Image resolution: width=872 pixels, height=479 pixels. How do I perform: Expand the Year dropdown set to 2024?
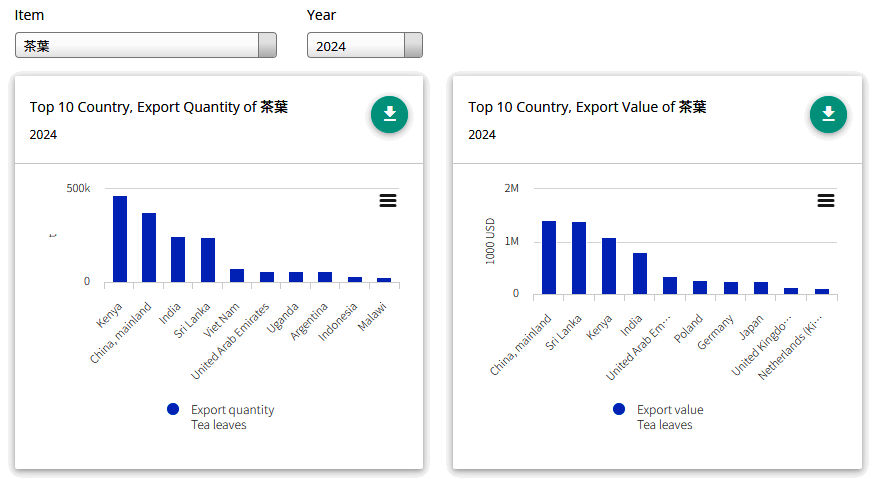pos(364,46)
